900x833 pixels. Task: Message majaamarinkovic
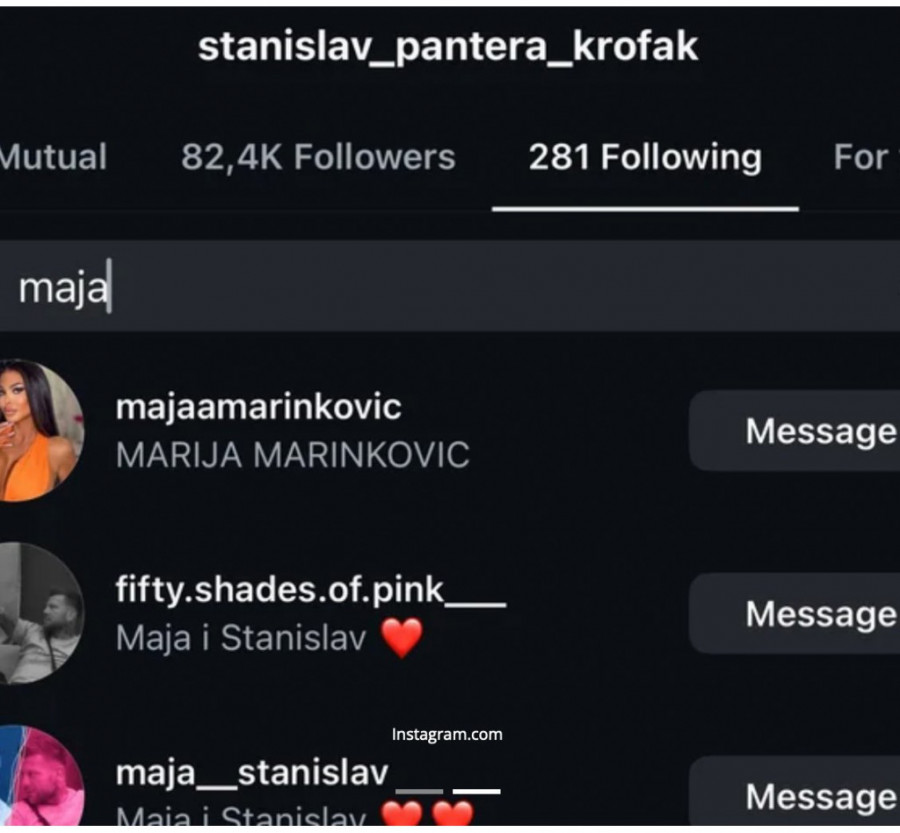pos(795,431)
